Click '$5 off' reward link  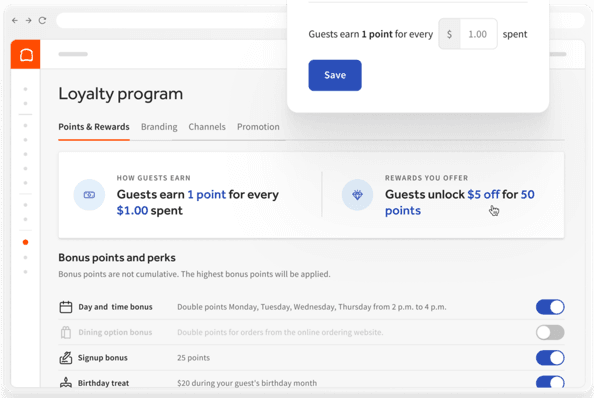click(x=483, y=194)
